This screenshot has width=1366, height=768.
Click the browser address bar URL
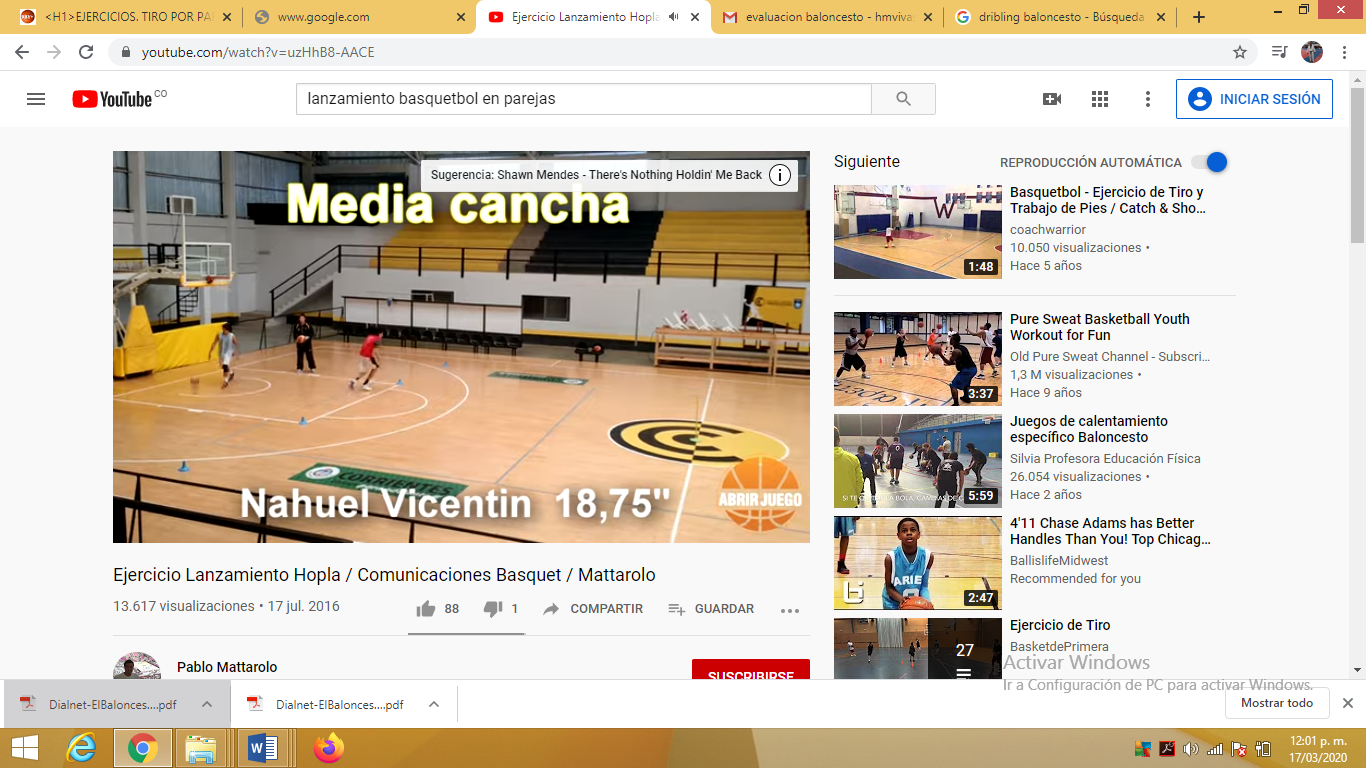coord(258,52)
